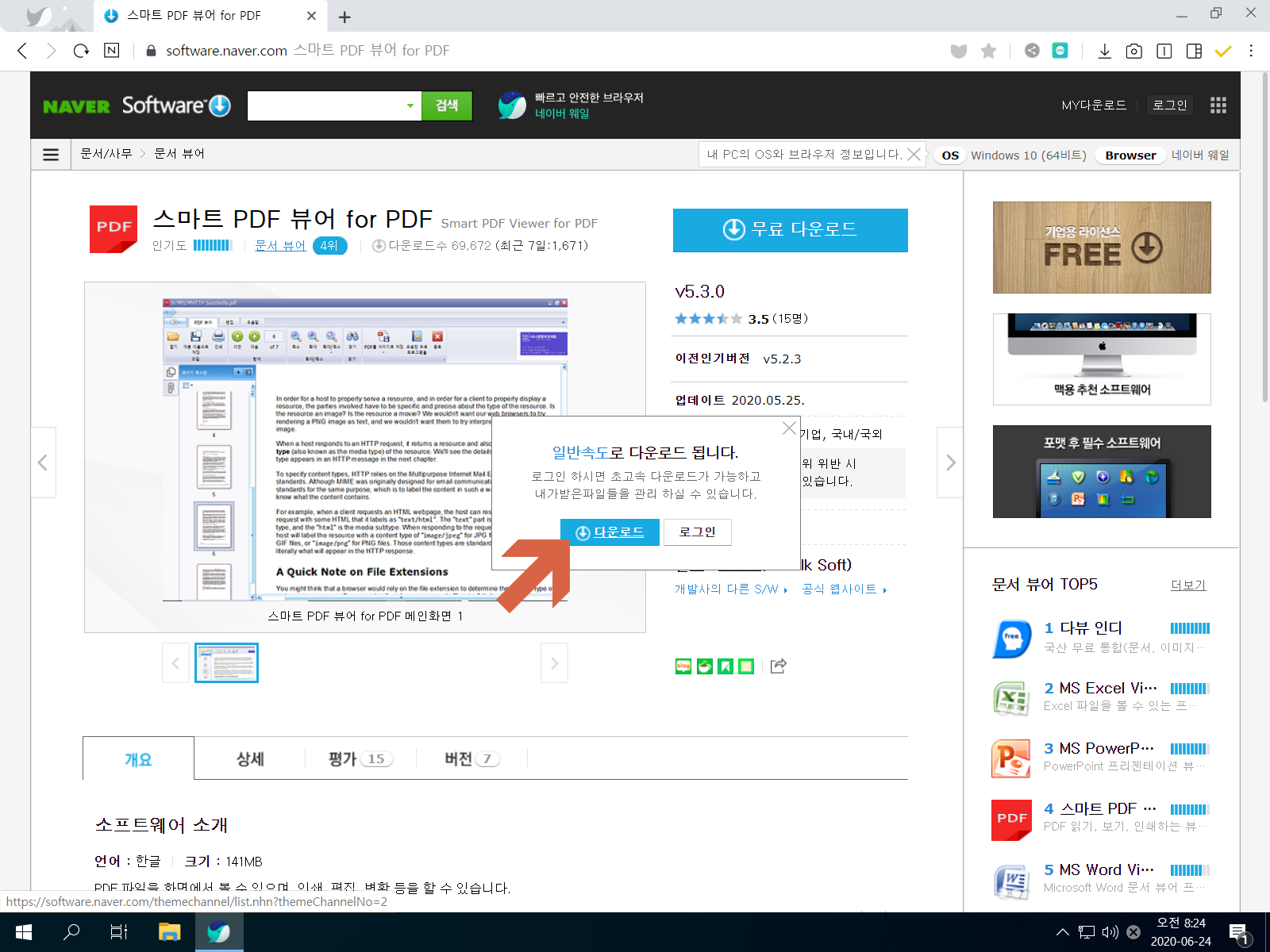The height and width of the screenshot is (952, 1270).
Task: Open 개발사의 다른 S/W link
Action: pos(731,589)
